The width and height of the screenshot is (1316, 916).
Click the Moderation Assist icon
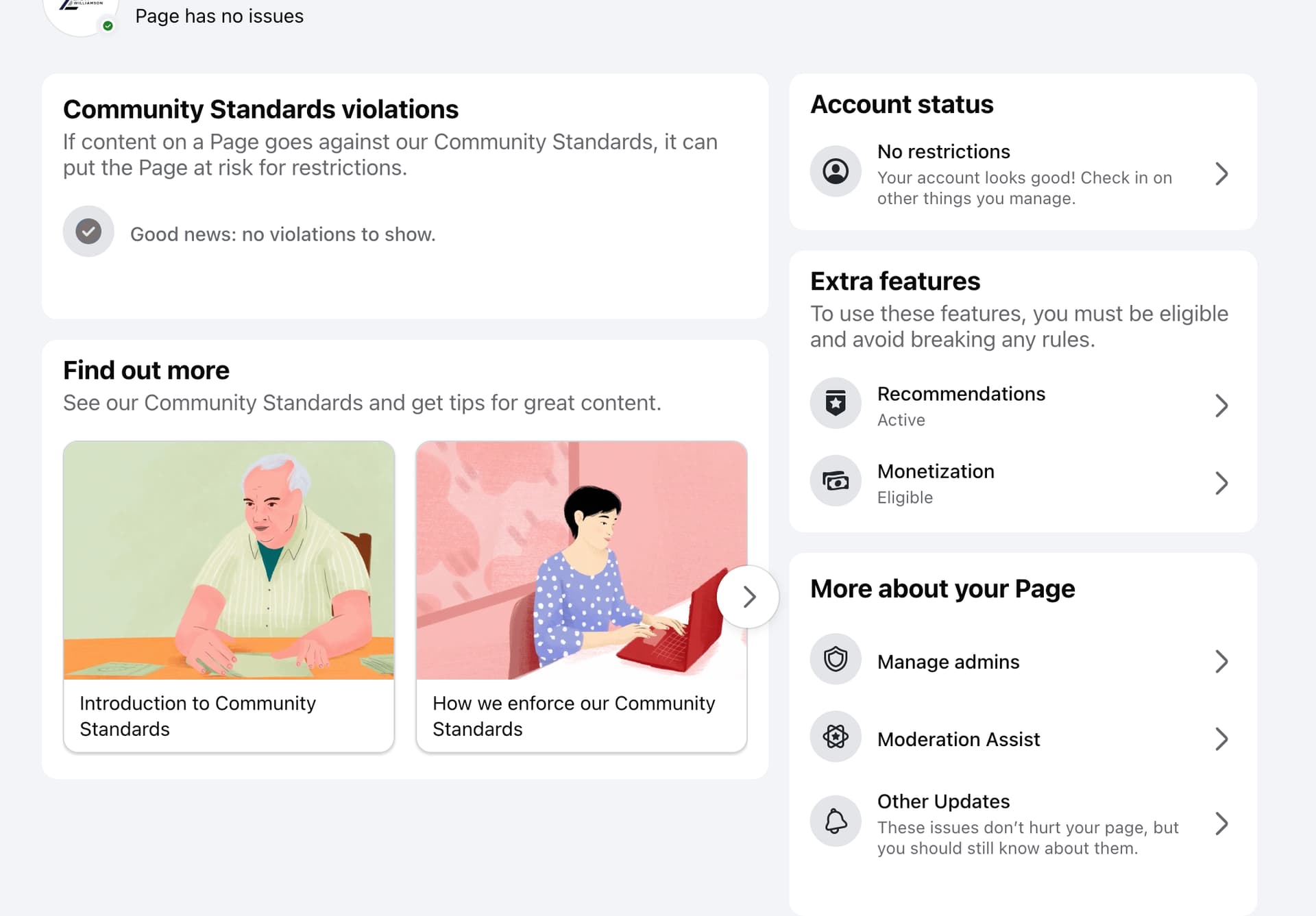836,737
